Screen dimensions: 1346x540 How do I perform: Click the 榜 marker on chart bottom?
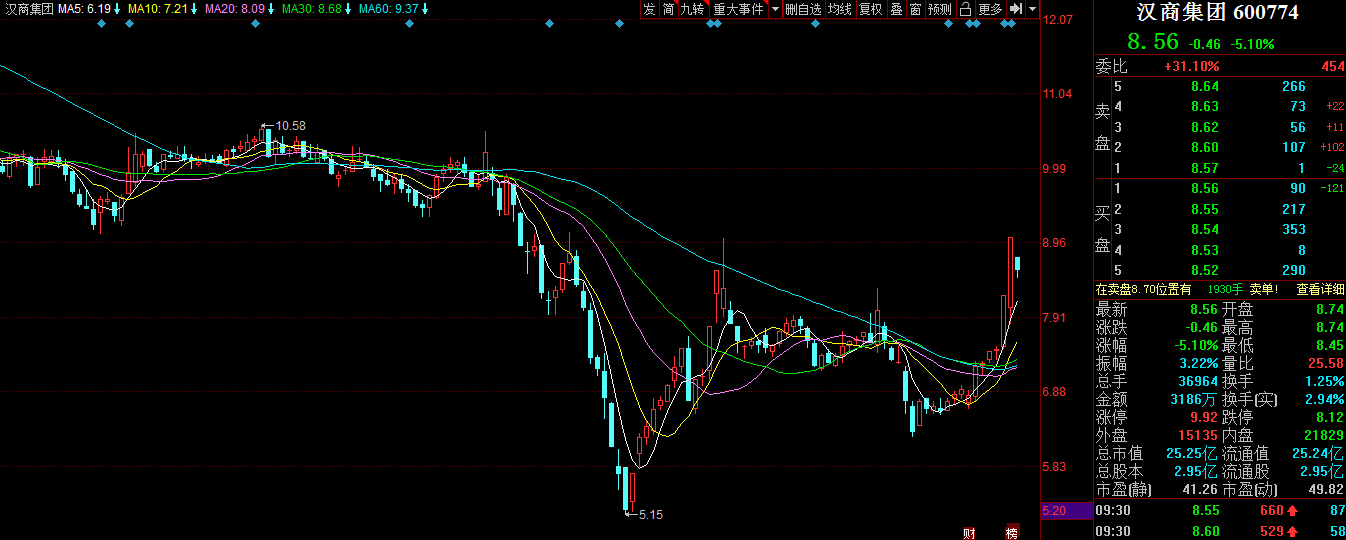point(1012,532)
